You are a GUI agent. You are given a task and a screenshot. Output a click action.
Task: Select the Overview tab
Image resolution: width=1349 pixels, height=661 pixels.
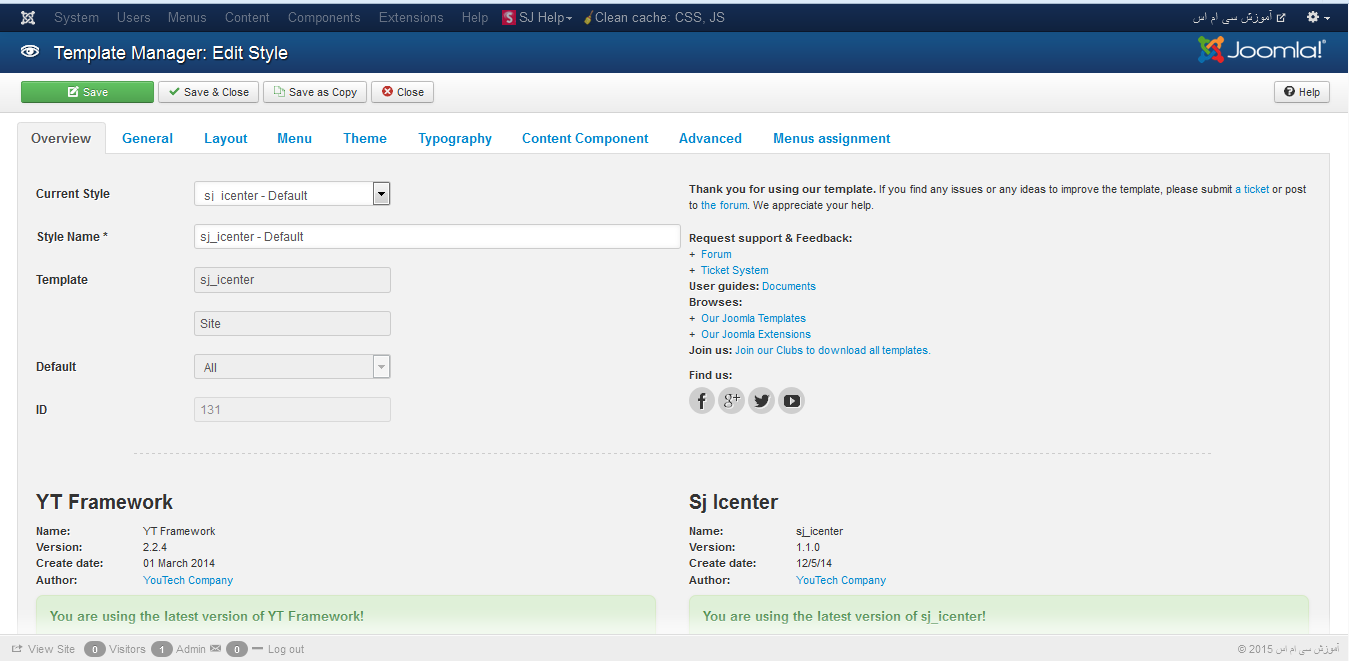tap(61, 139)
